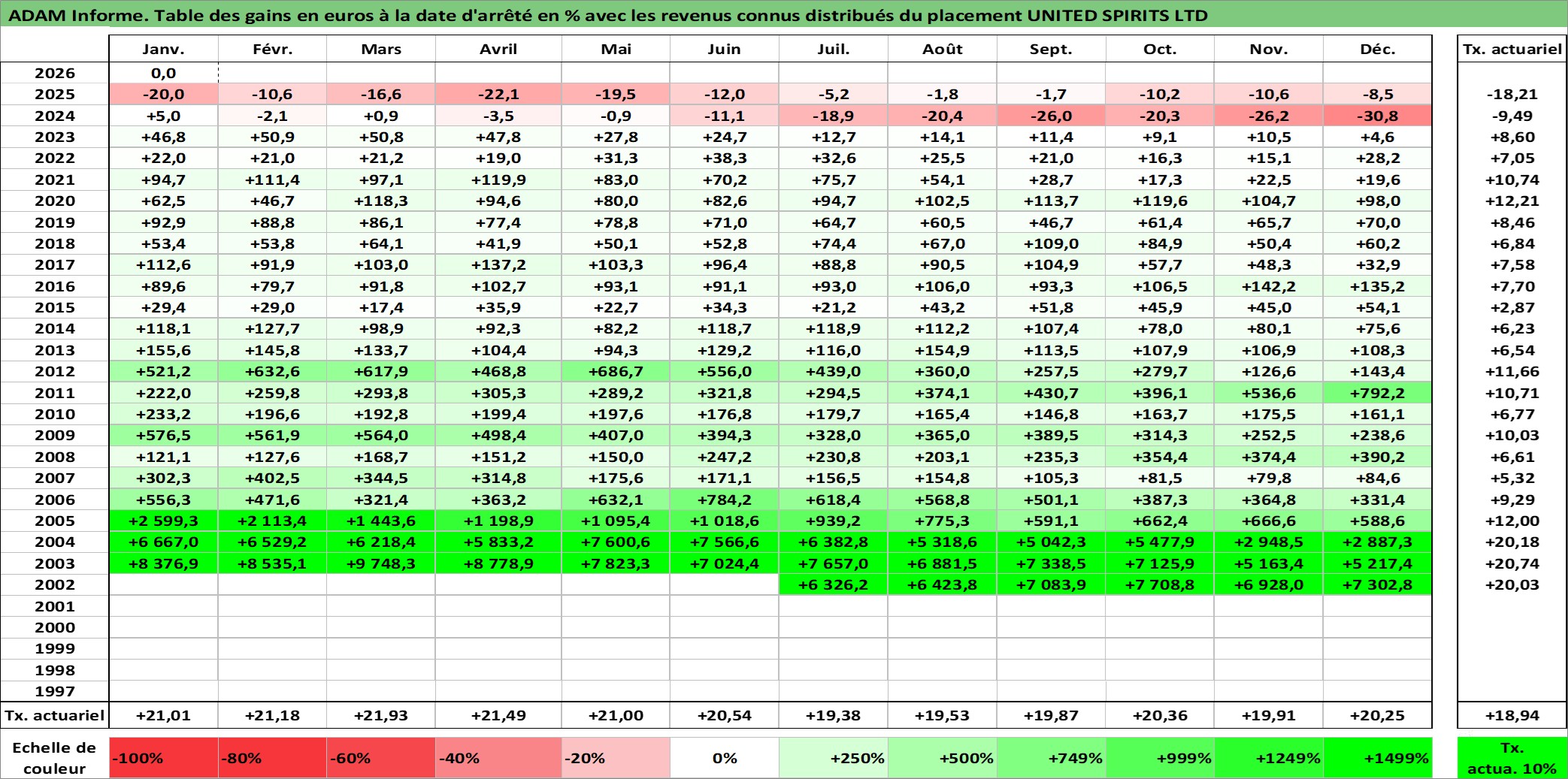
Task: Select the +137,2 cell in 2017
Action: point(498,264)
